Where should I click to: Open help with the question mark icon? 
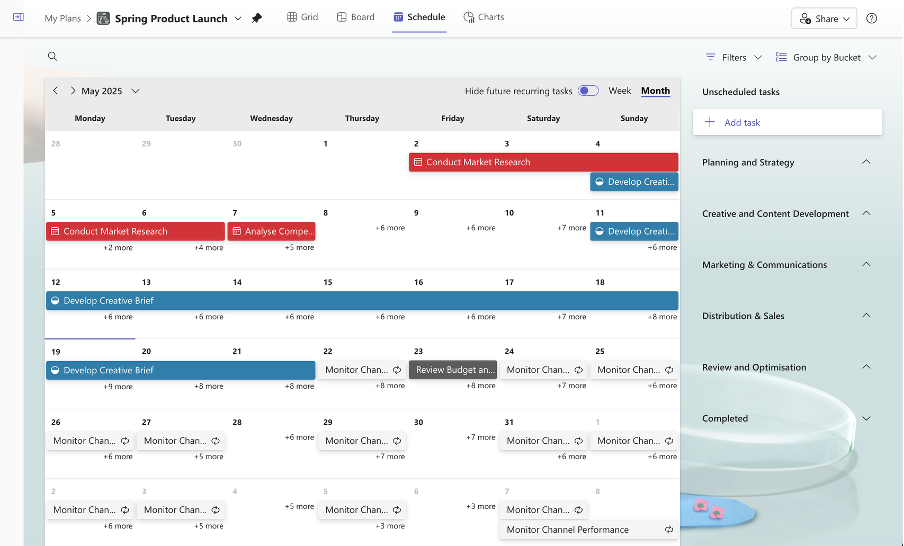click(871, 18)
